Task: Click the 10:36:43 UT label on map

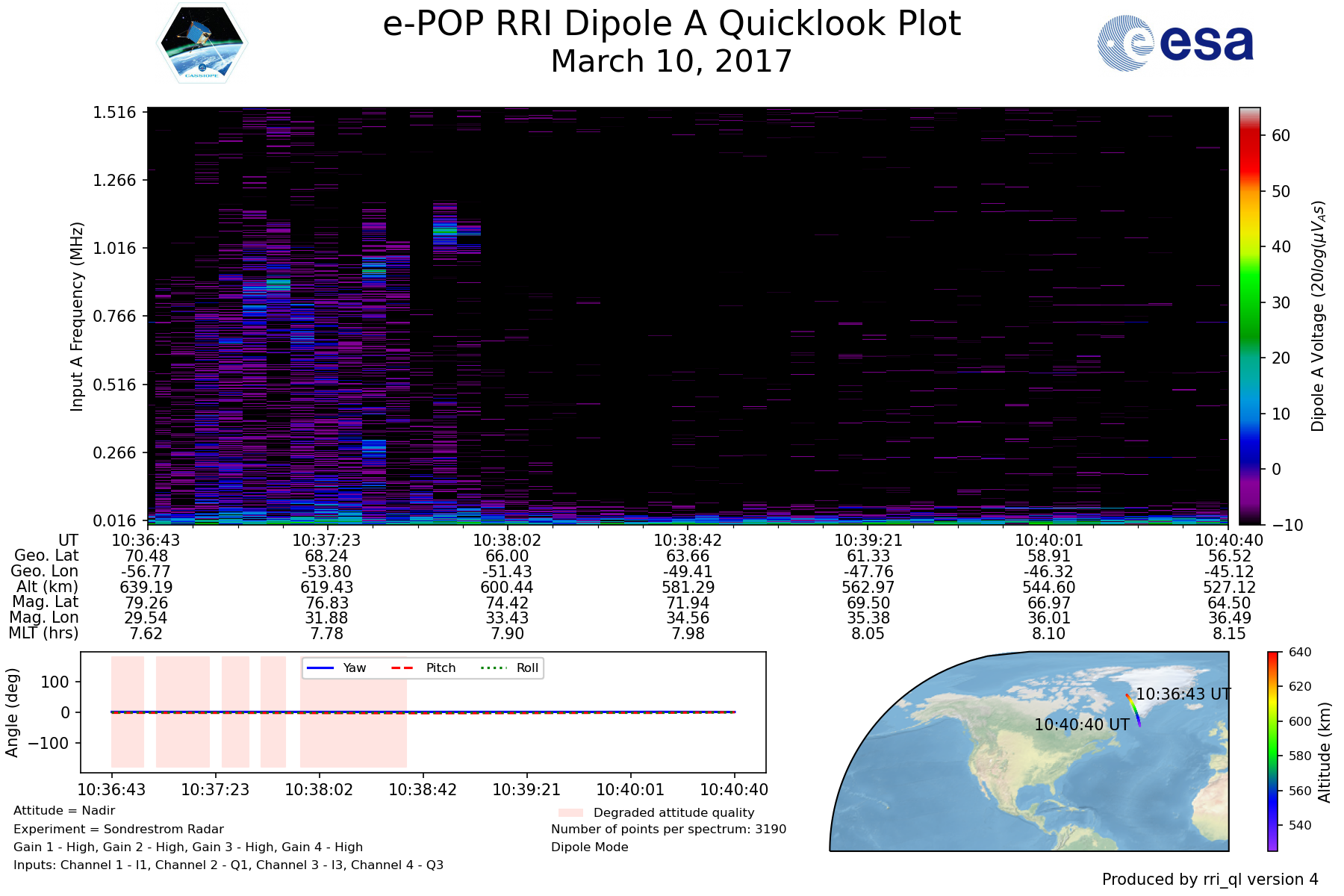Action: pyautogui.click(x=1183, y=694)
